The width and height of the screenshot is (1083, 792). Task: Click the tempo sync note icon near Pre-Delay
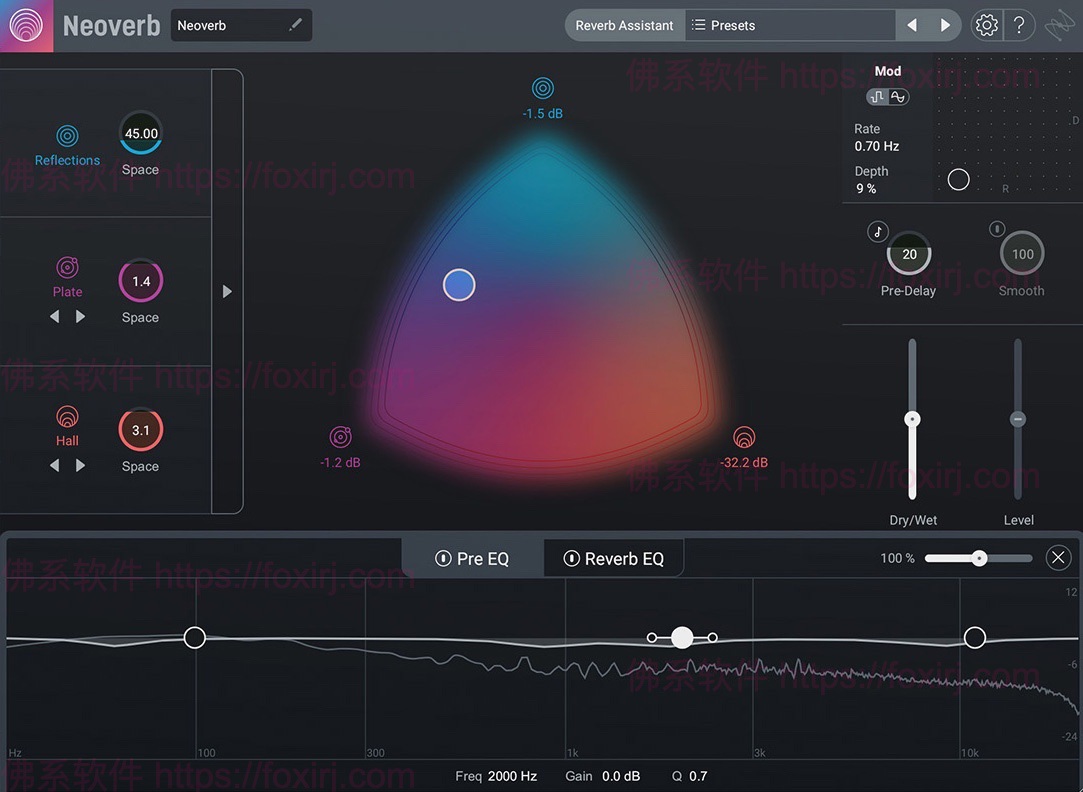[877, 231]
